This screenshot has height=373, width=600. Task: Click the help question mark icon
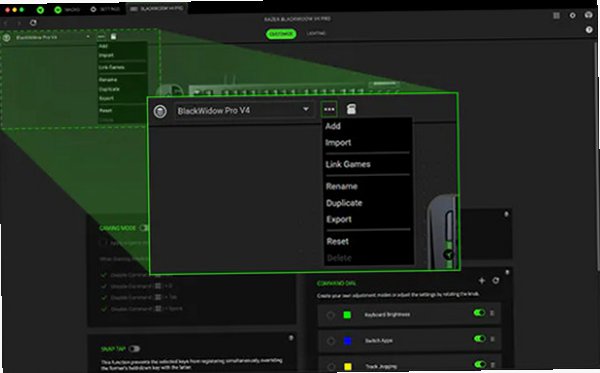pyautogui.click(x=589, y=30)
